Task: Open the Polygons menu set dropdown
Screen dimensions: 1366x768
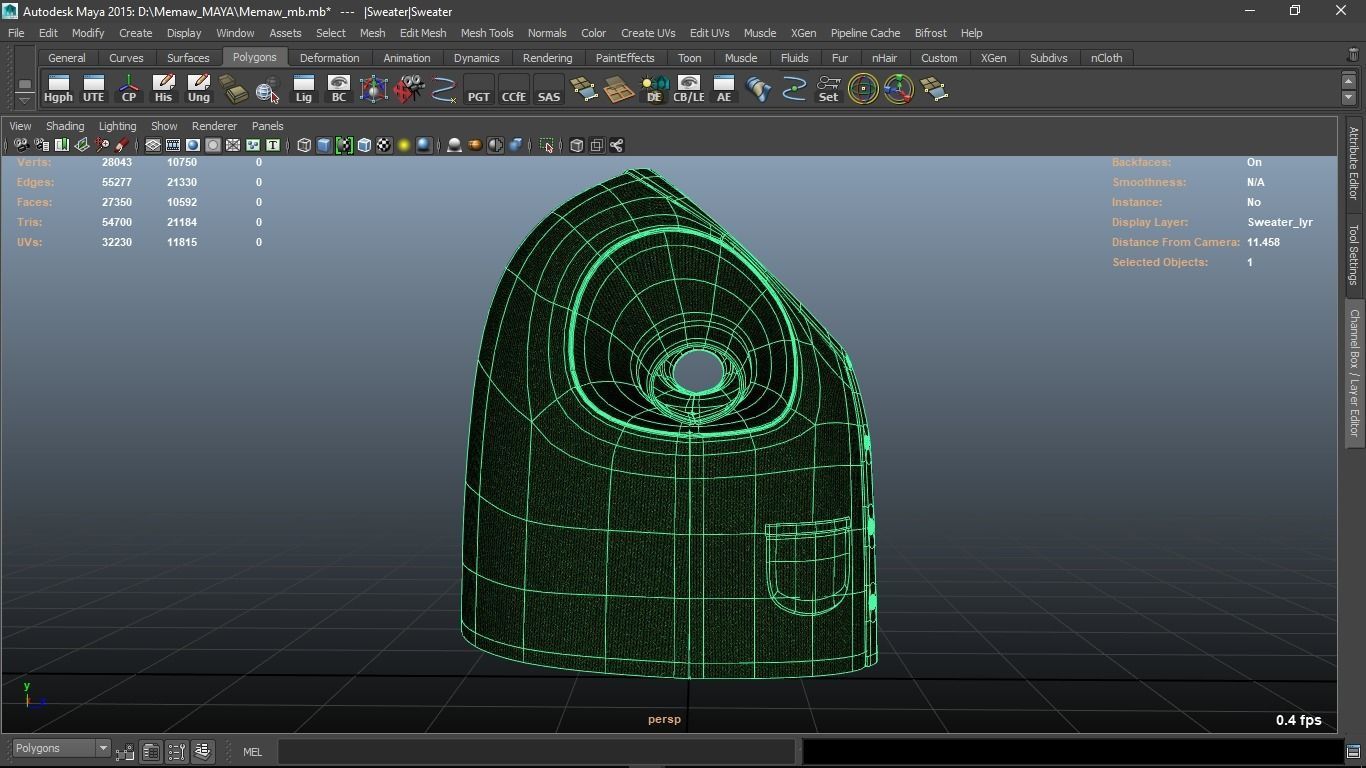Action: pos(61,748)
